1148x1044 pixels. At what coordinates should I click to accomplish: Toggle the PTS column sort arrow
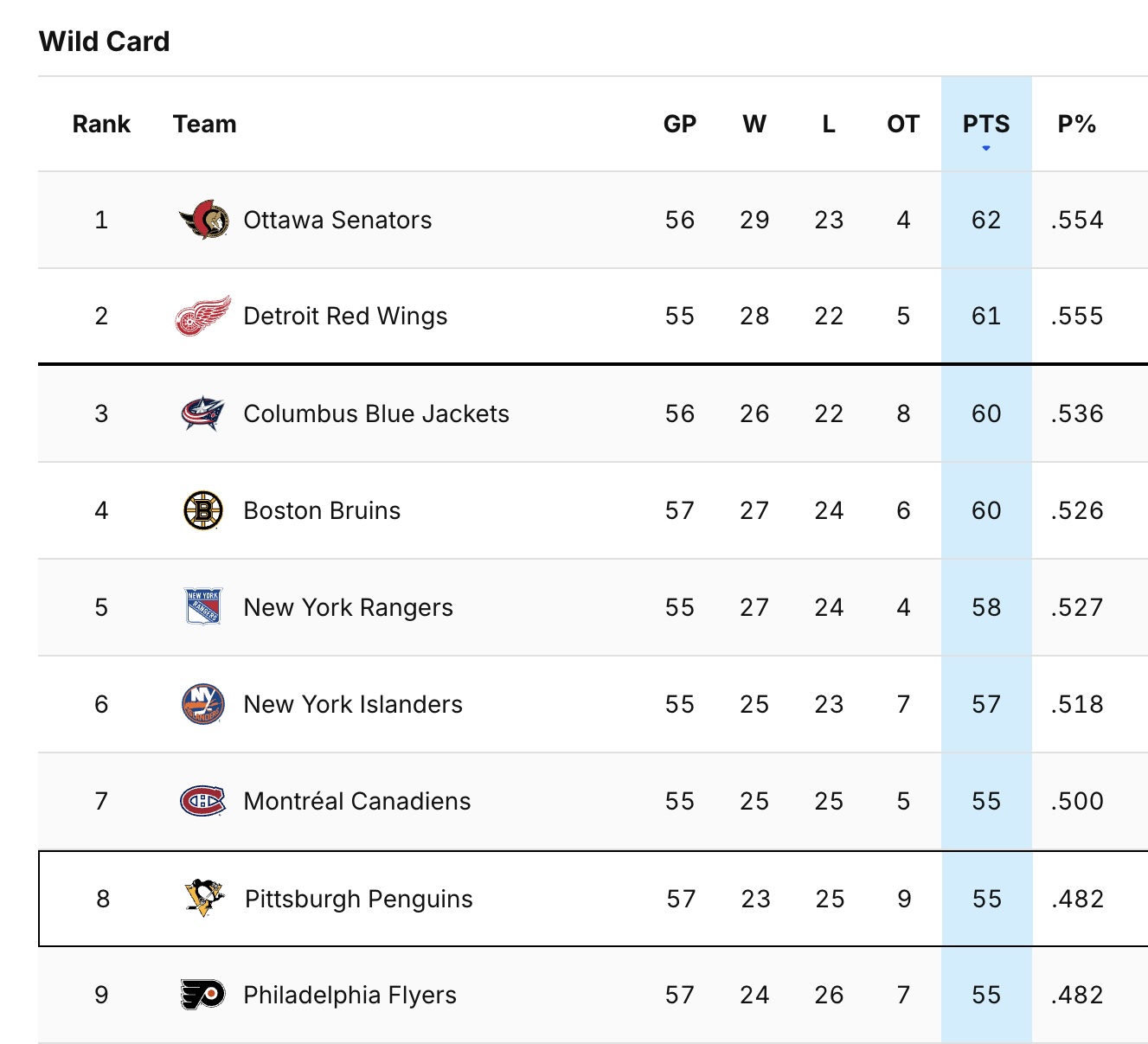pos(986,148)
